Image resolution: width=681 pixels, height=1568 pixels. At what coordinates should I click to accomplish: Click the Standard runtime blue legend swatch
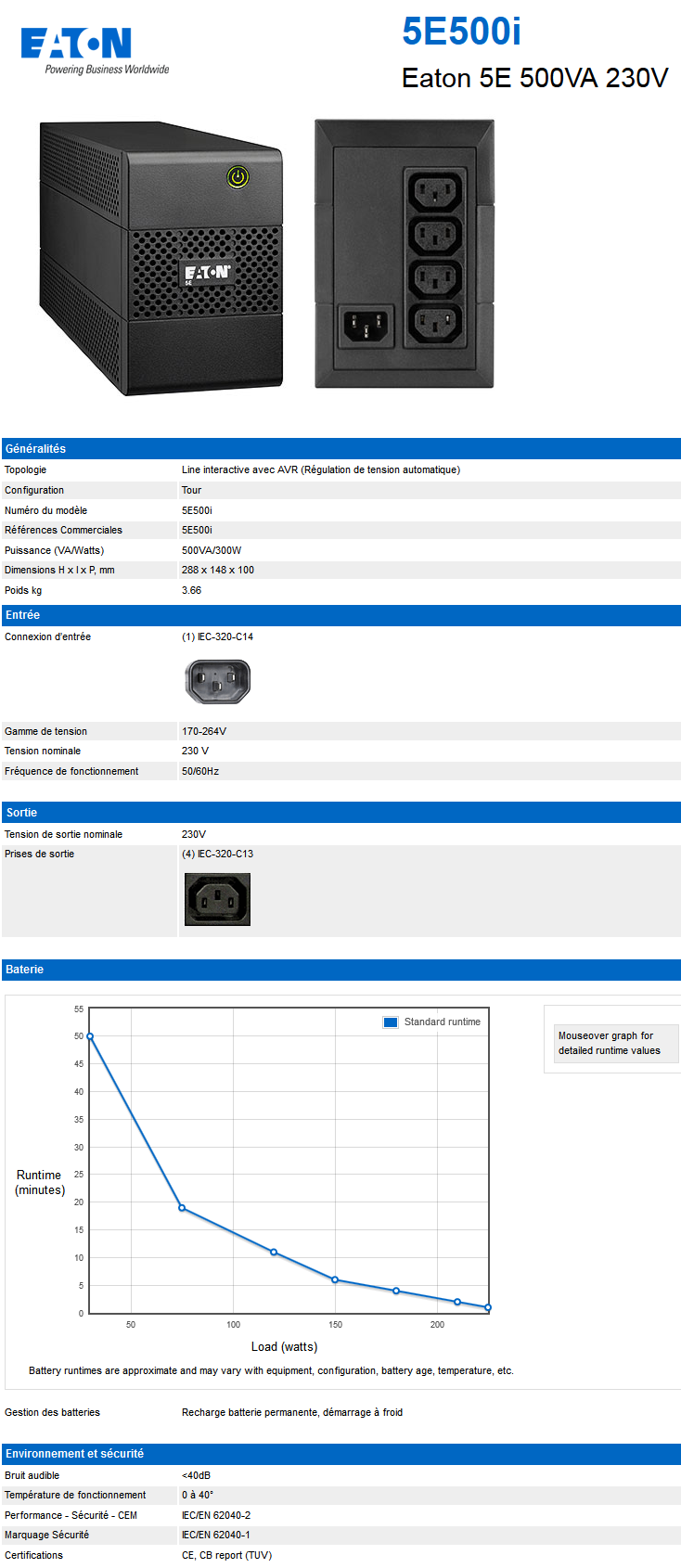391,1022
